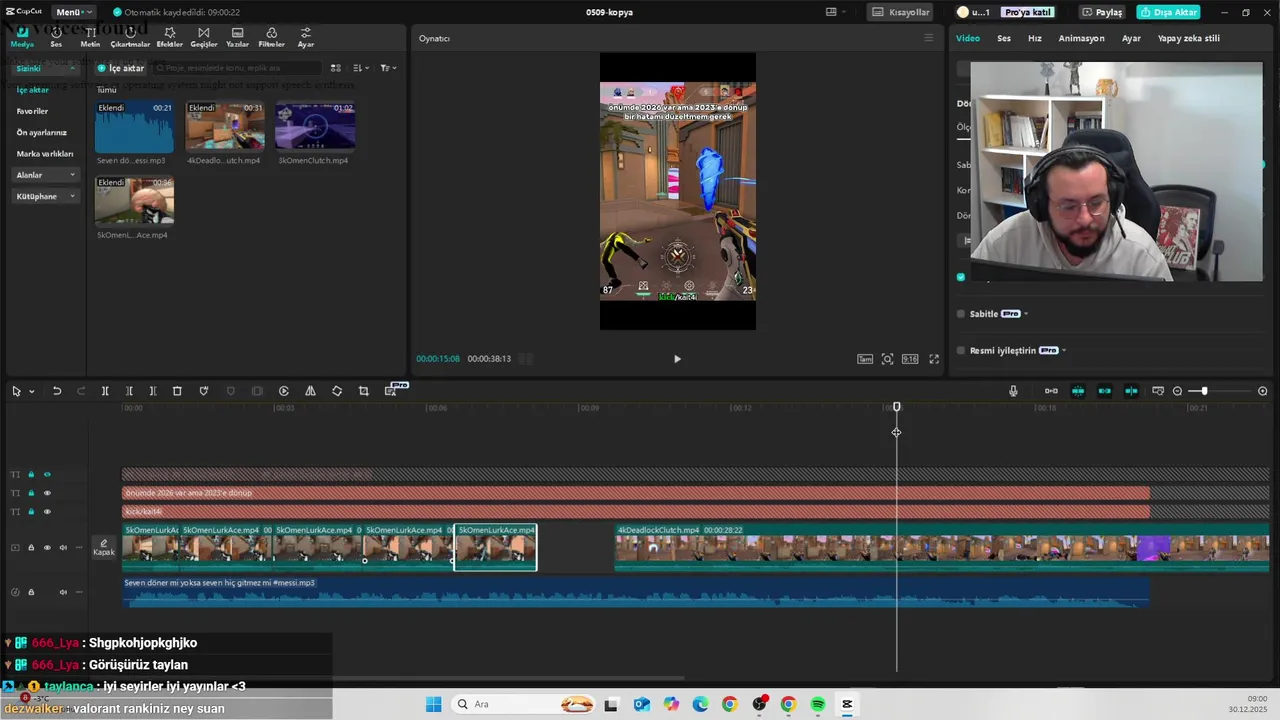This screenshot has width=1280, height=720.
Task: Play the preview in the player
Action: click(677, 359)
